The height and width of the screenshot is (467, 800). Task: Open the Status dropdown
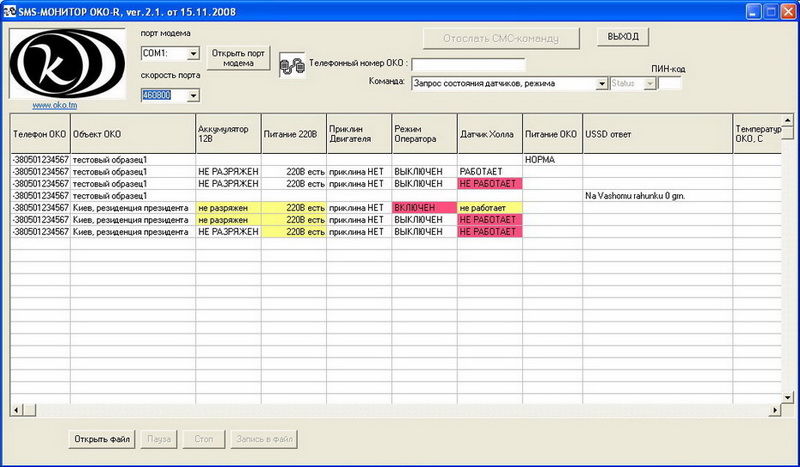click(x=650, y=83)
